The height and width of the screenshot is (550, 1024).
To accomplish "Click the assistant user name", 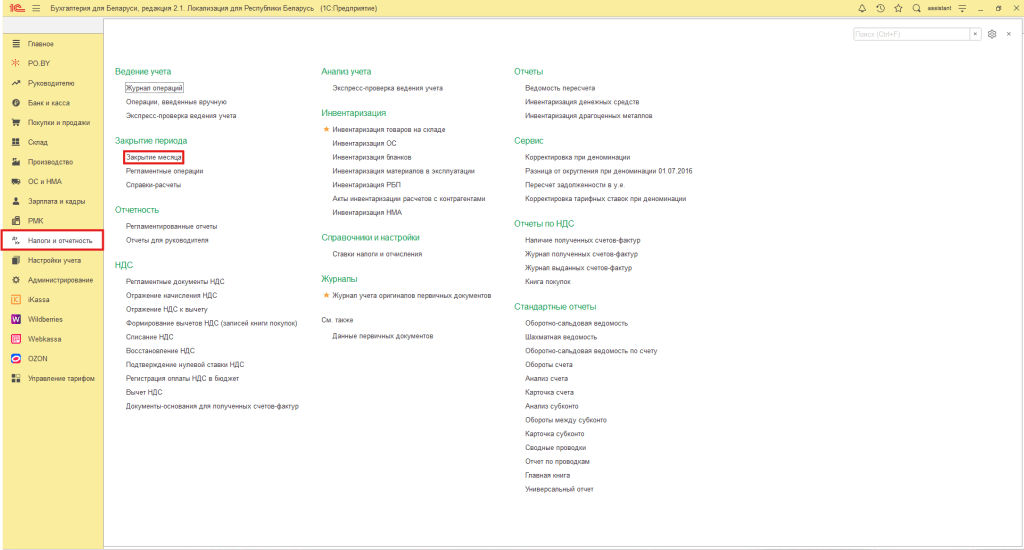I will 939,8.
